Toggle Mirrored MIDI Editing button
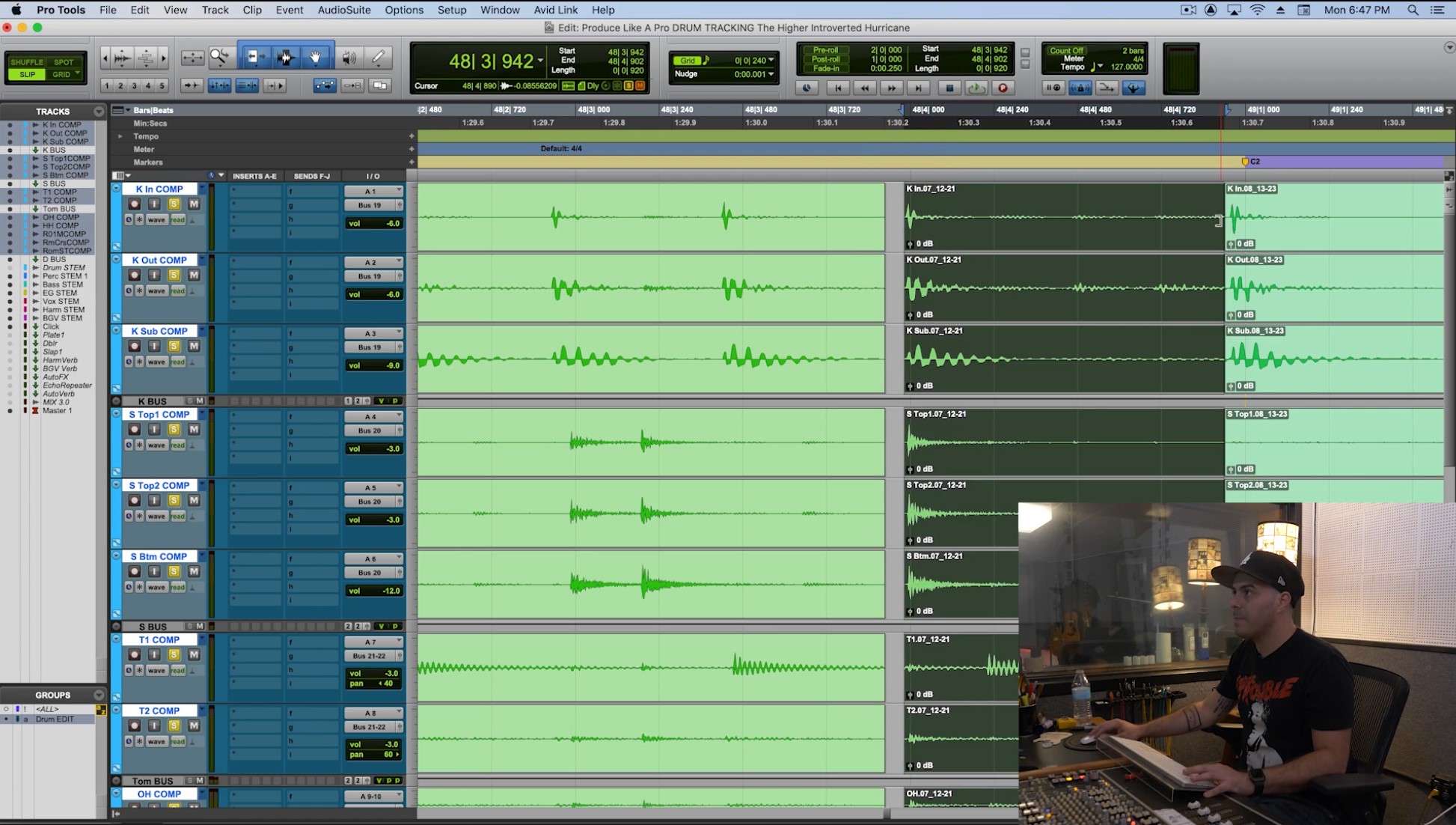The width and height of the screenshot is (1456, 825). click(352, 85)
